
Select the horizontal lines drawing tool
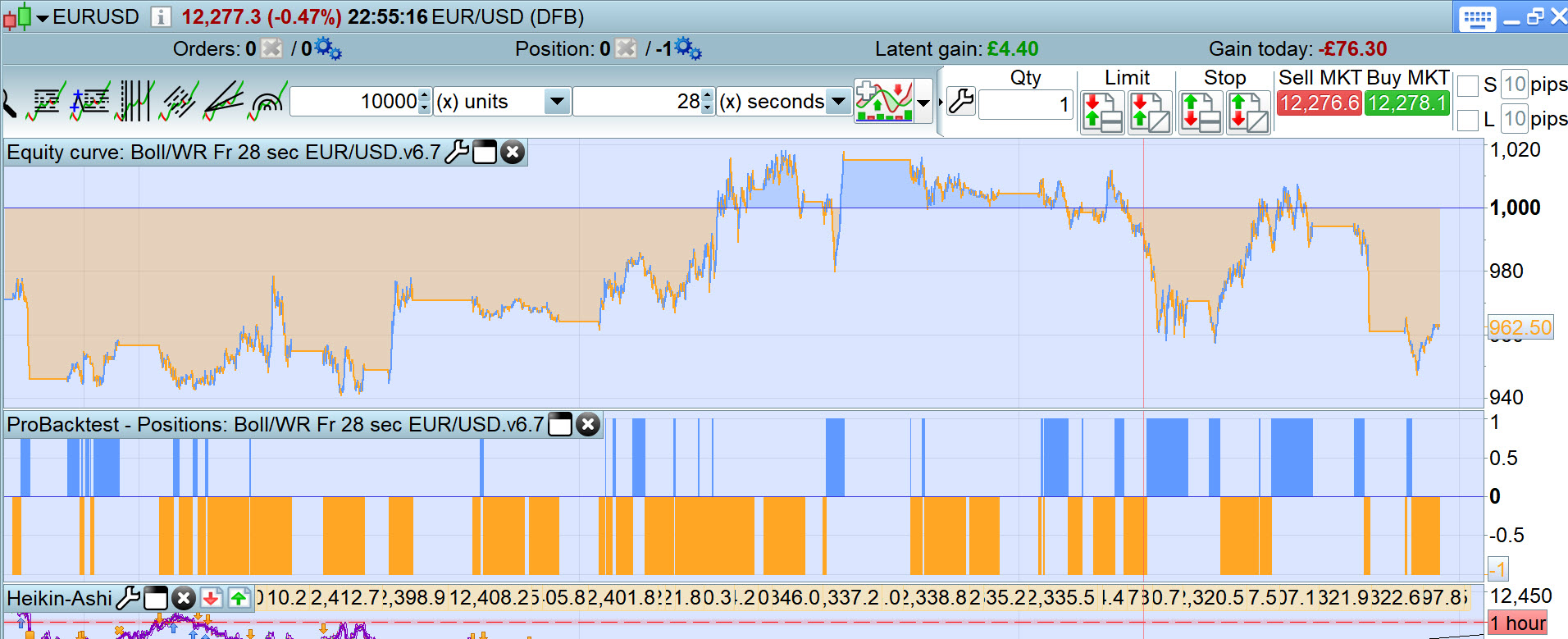(46, 102)
